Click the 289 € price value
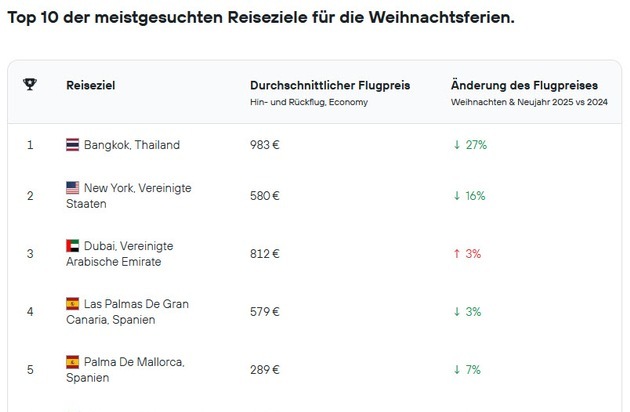 point(265,370)
